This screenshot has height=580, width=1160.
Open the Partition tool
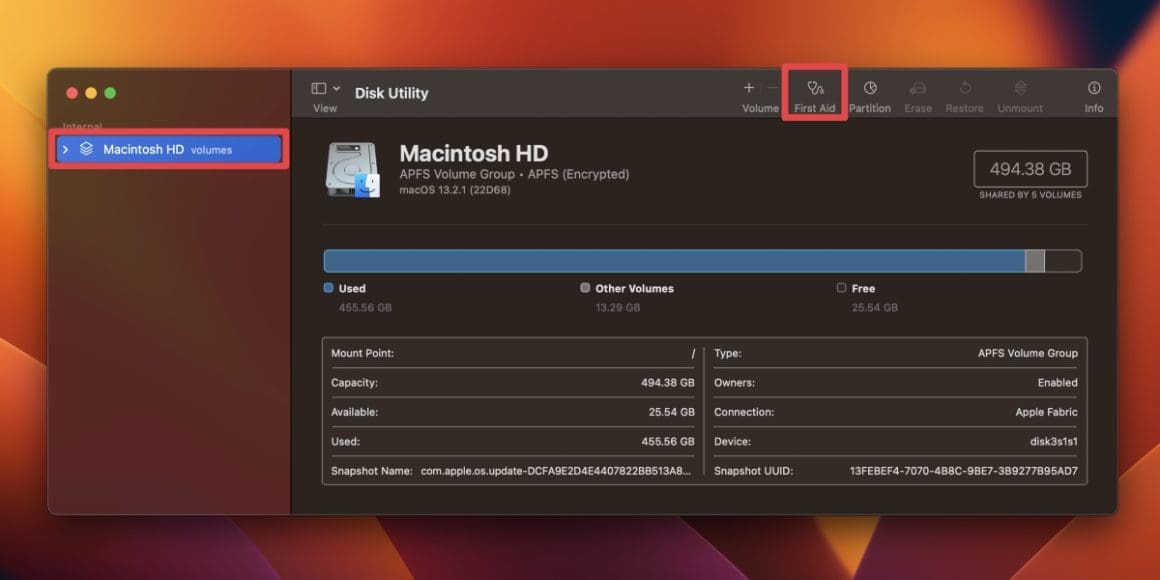pos(870,88)
